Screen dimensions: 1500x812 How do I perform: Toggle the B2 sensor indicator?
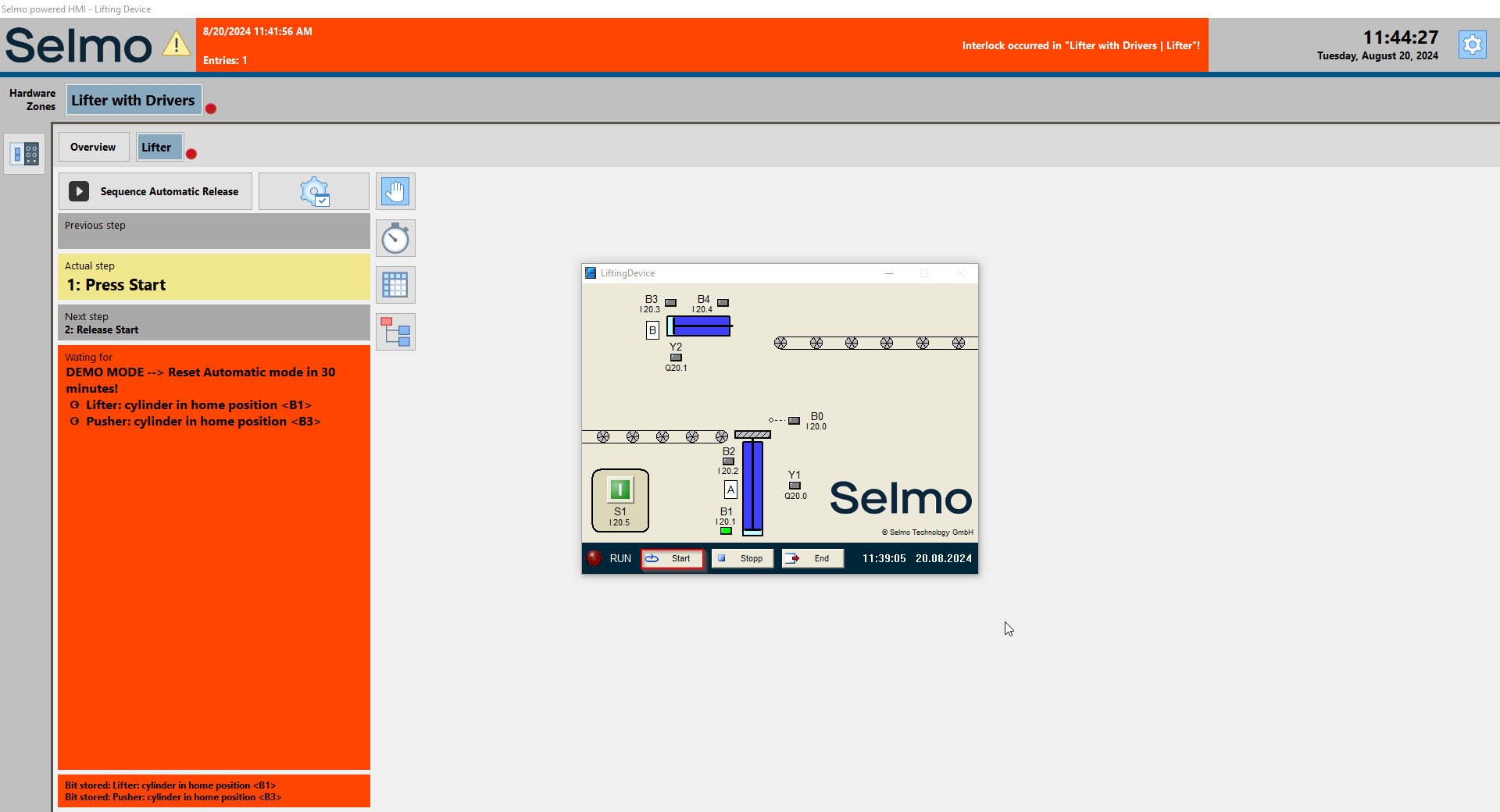728,461
